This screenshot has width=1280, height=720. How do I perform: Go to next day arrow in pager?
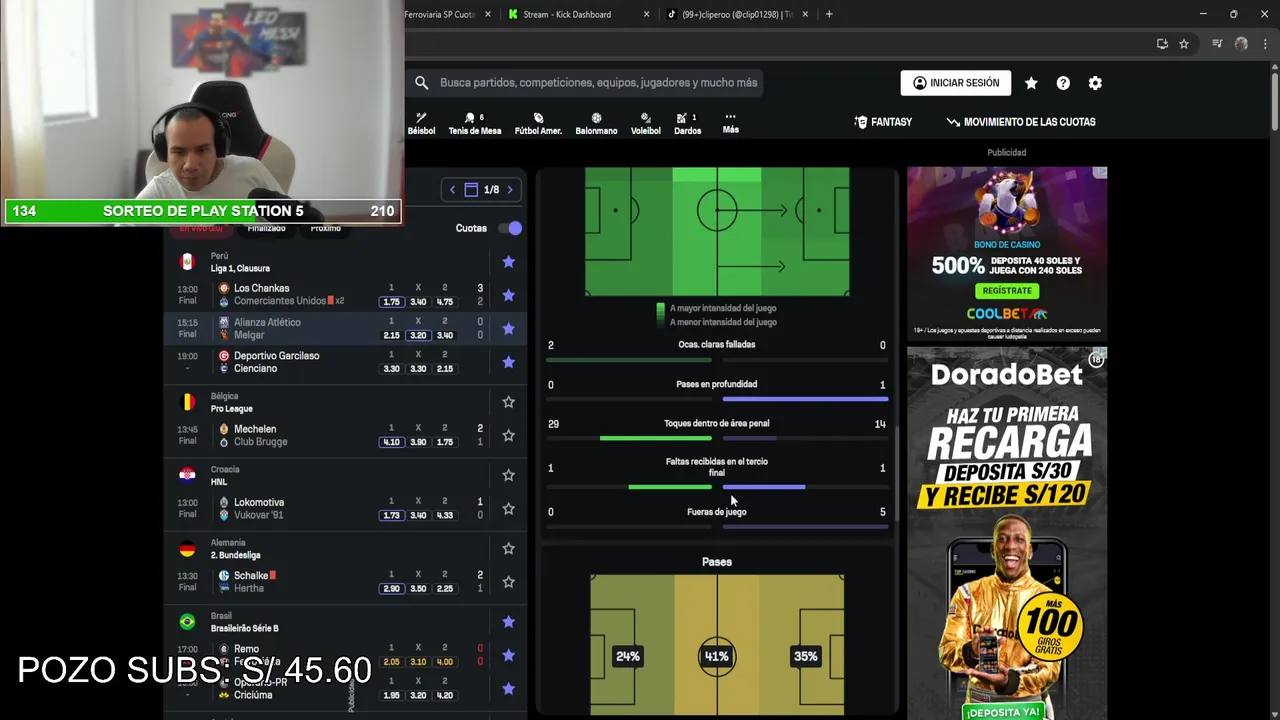click(510, 189)
